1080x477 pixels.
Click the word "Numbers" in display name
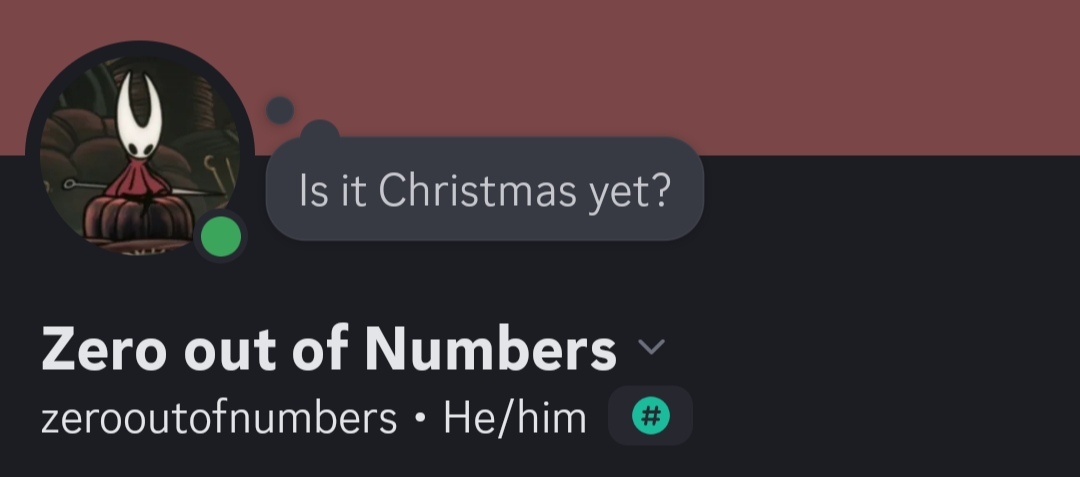tap(490, 349)
